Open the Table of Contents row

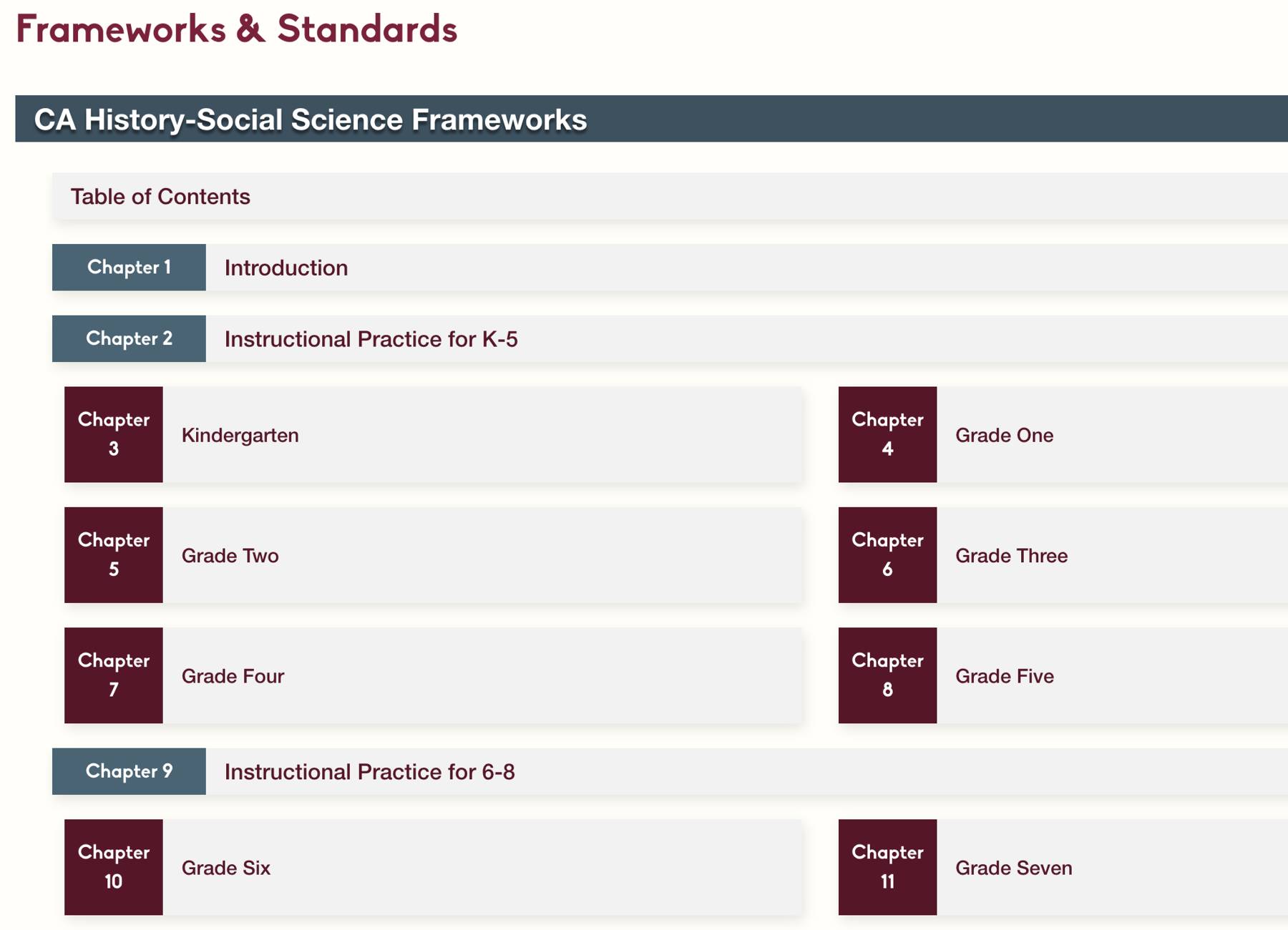click(160, 197)
